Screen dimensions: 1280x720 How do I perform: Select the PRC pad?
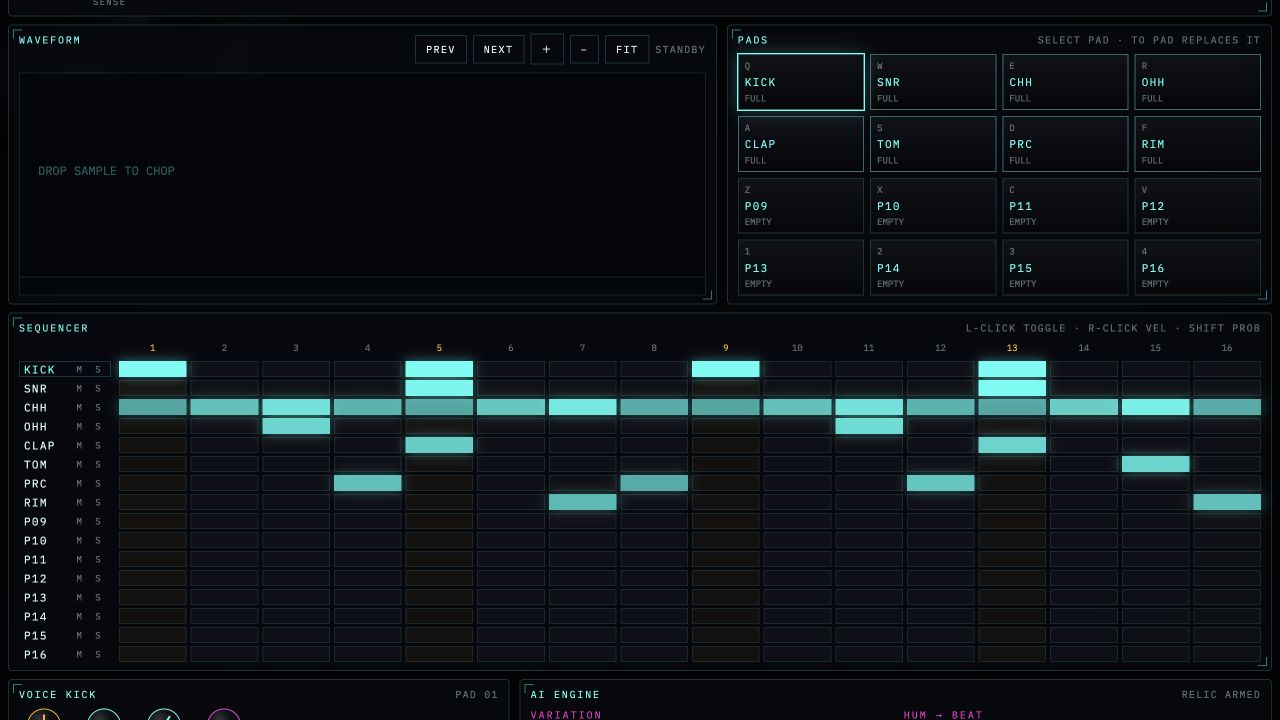coord(1065,144)
